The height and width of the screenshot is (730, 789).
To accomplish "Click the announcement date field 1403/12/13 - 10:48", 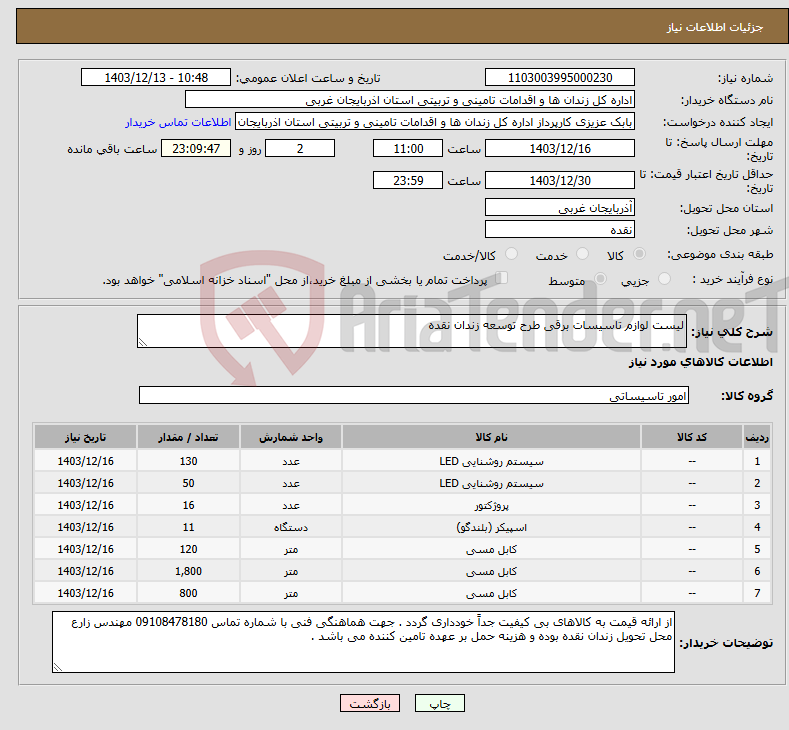I will [x=156, y=77].
